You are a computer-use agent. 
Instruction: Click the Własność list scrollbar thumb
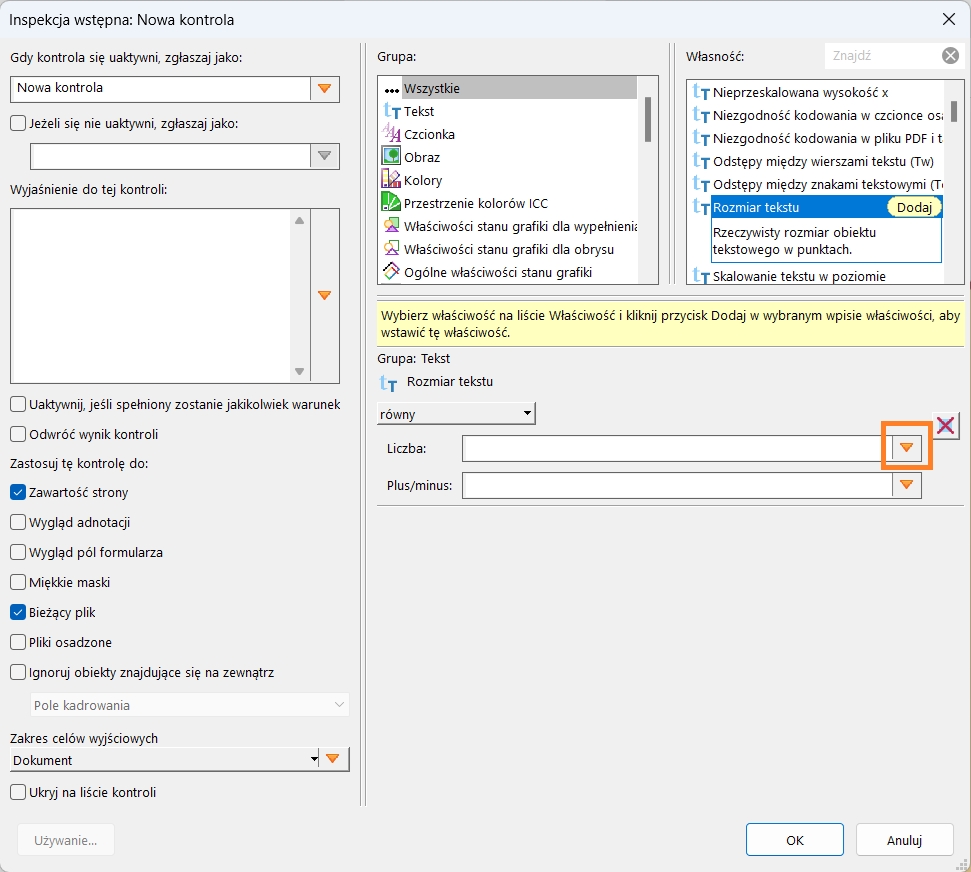pos(954,111)
